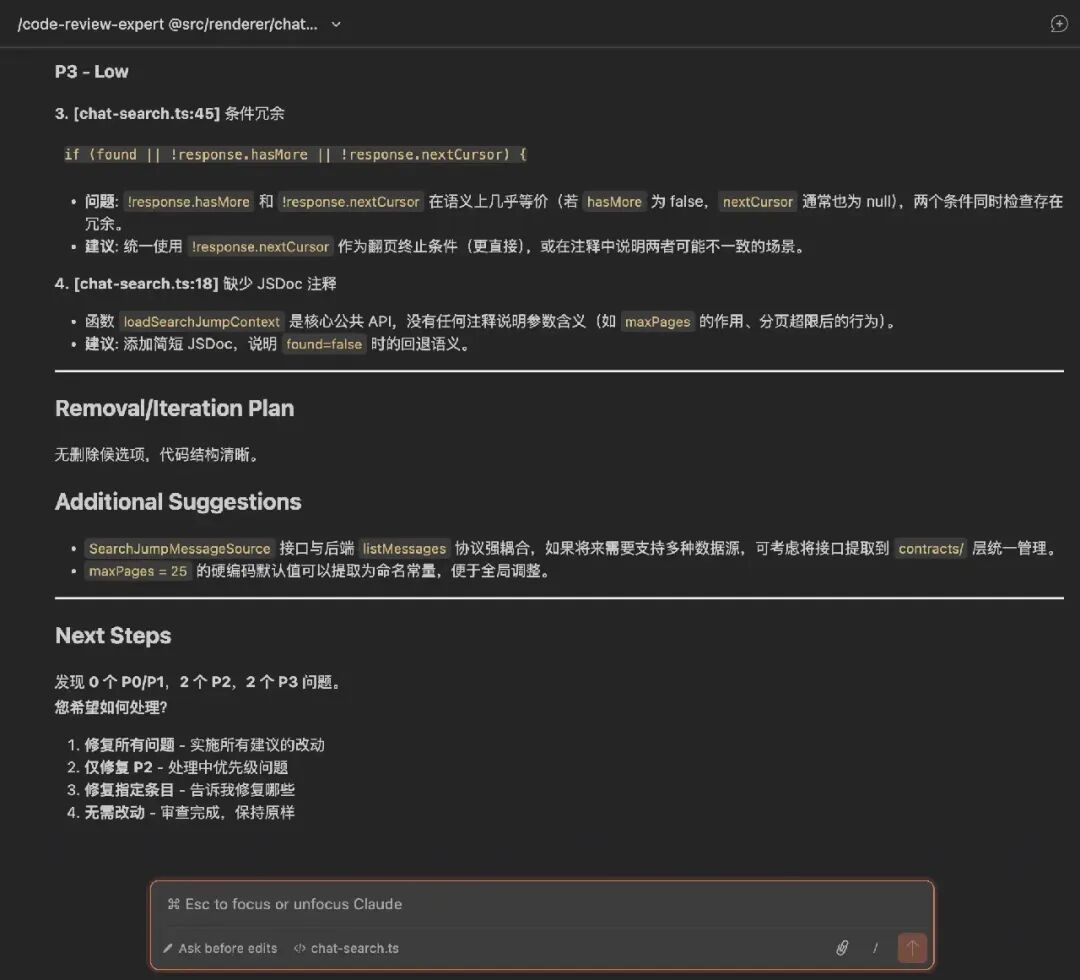Attach a file with the paperclip icon
The width and height of the screenshot is (1080, 980).
[842, 948]
